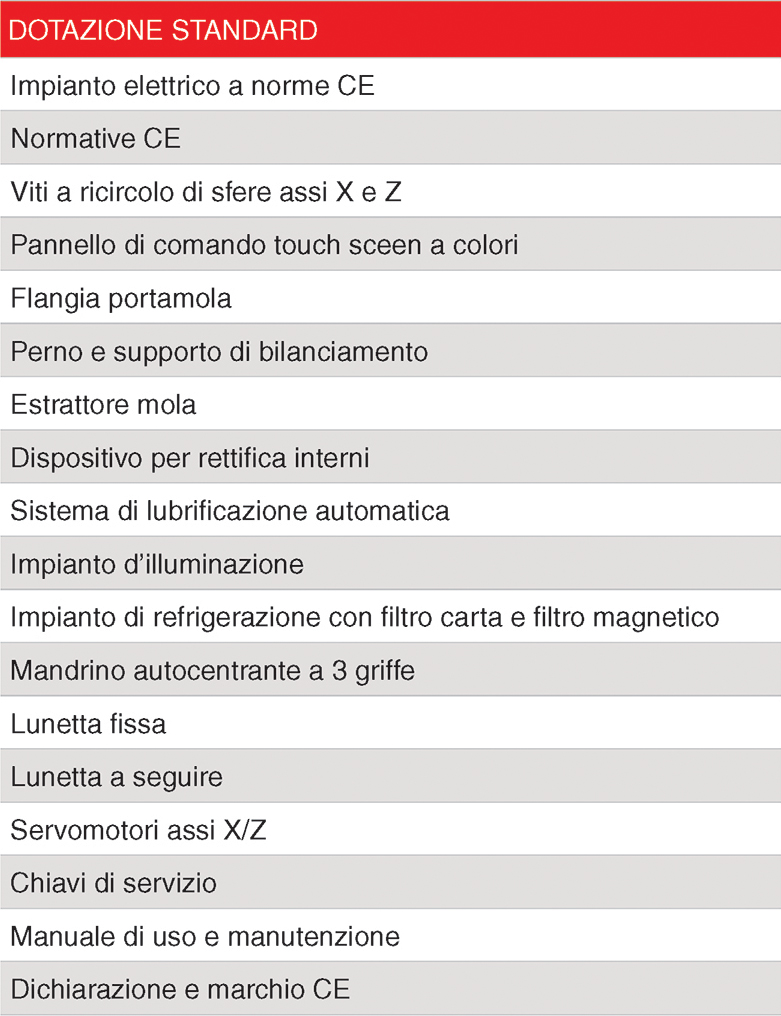Viewport: 781px width, 1016px height.
Task: Click the Lunetta a seguire row
Action: pyautogui.click(x=390, y=775)
